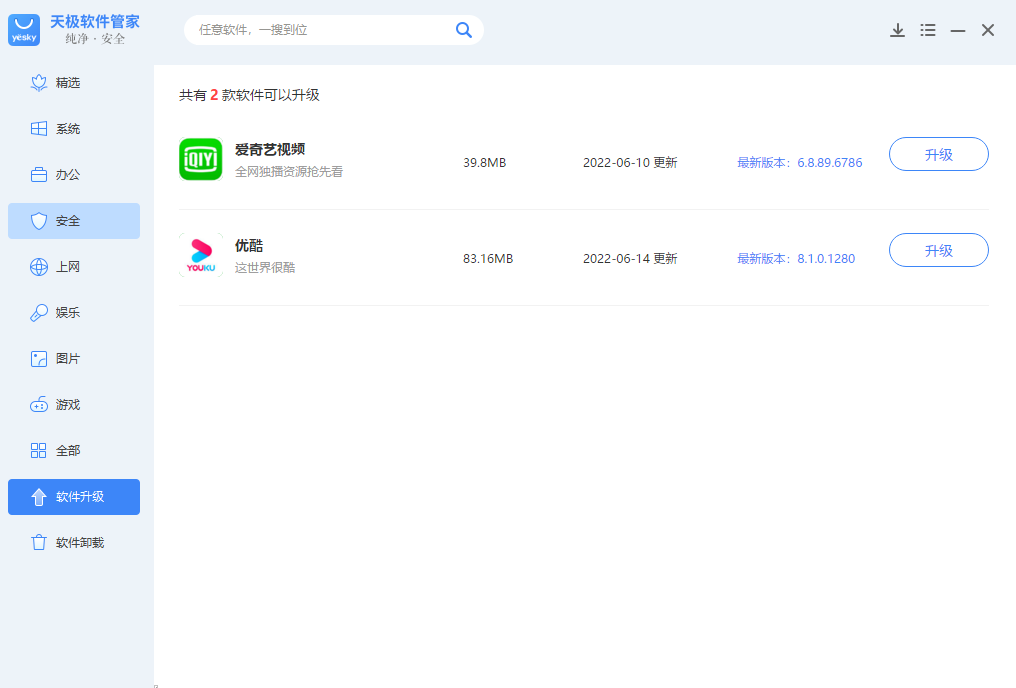Click 爱奇艺 latest version 6.8.89.6786 link

click(800, 163)
